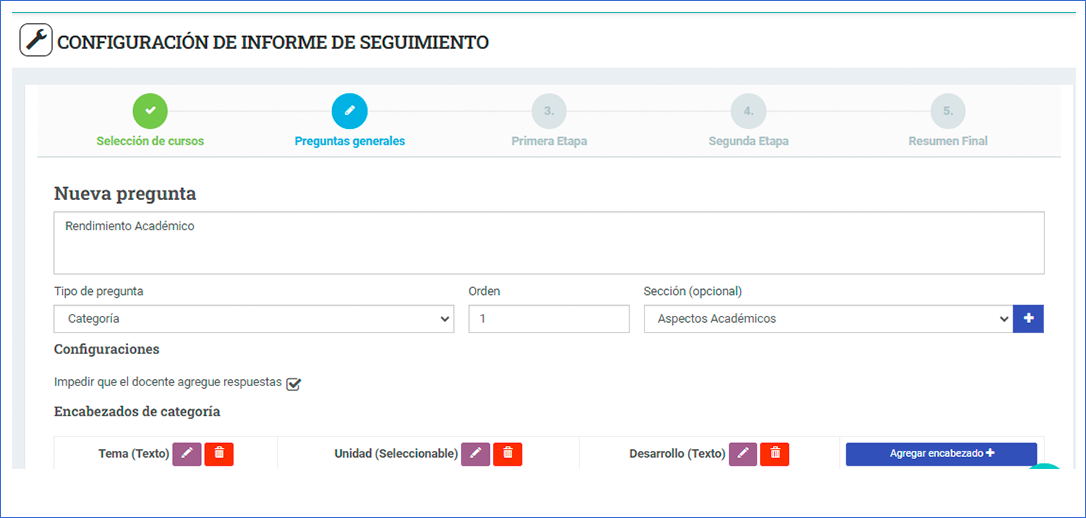Viewport: 1086px width, 518px height.
Task: Edit the Unidad (Seleccionable) header
Action: (475, 454)
